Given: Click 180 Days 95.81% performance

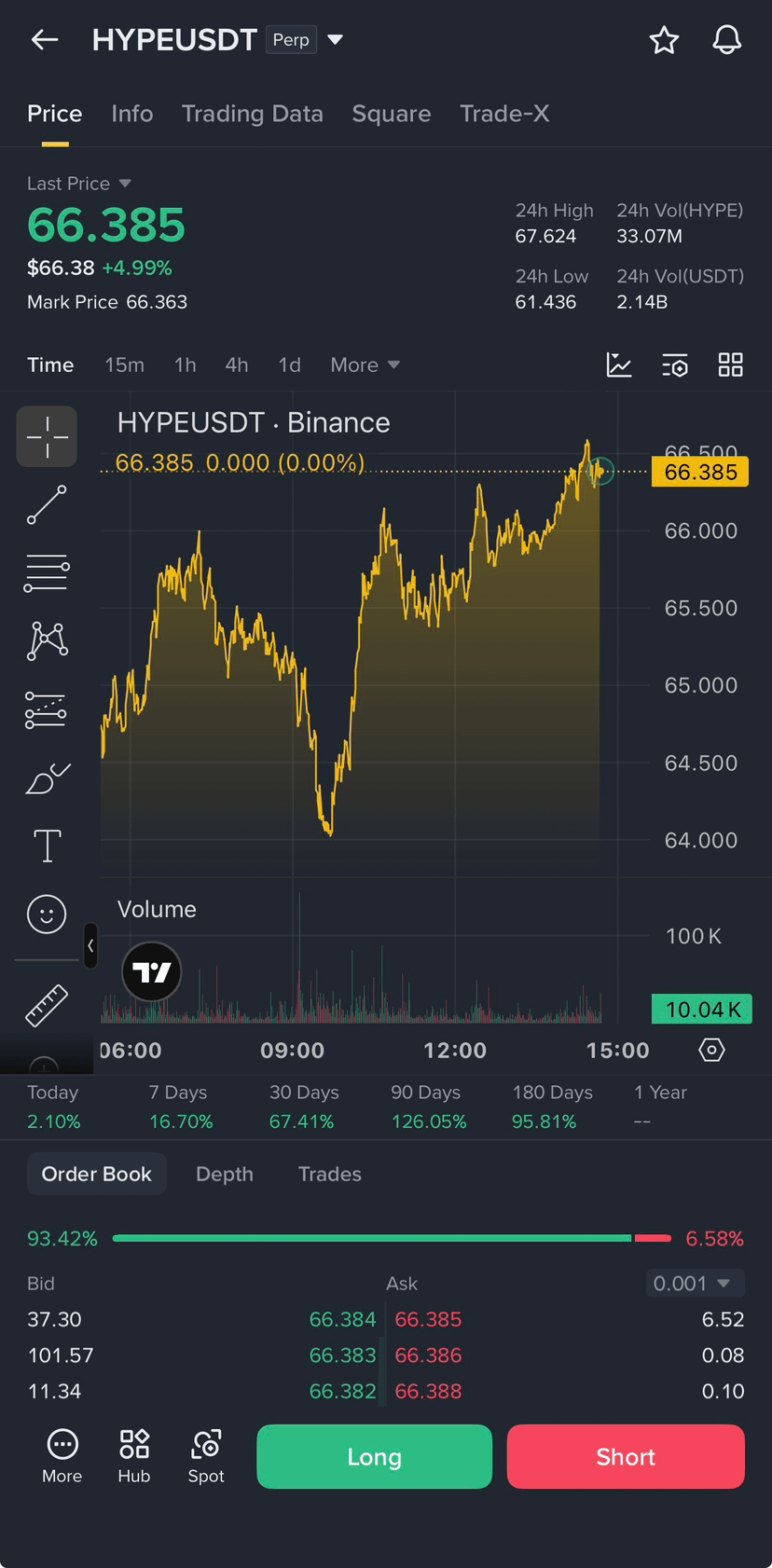Looking at the screenshot, I should pos(552,1107).
